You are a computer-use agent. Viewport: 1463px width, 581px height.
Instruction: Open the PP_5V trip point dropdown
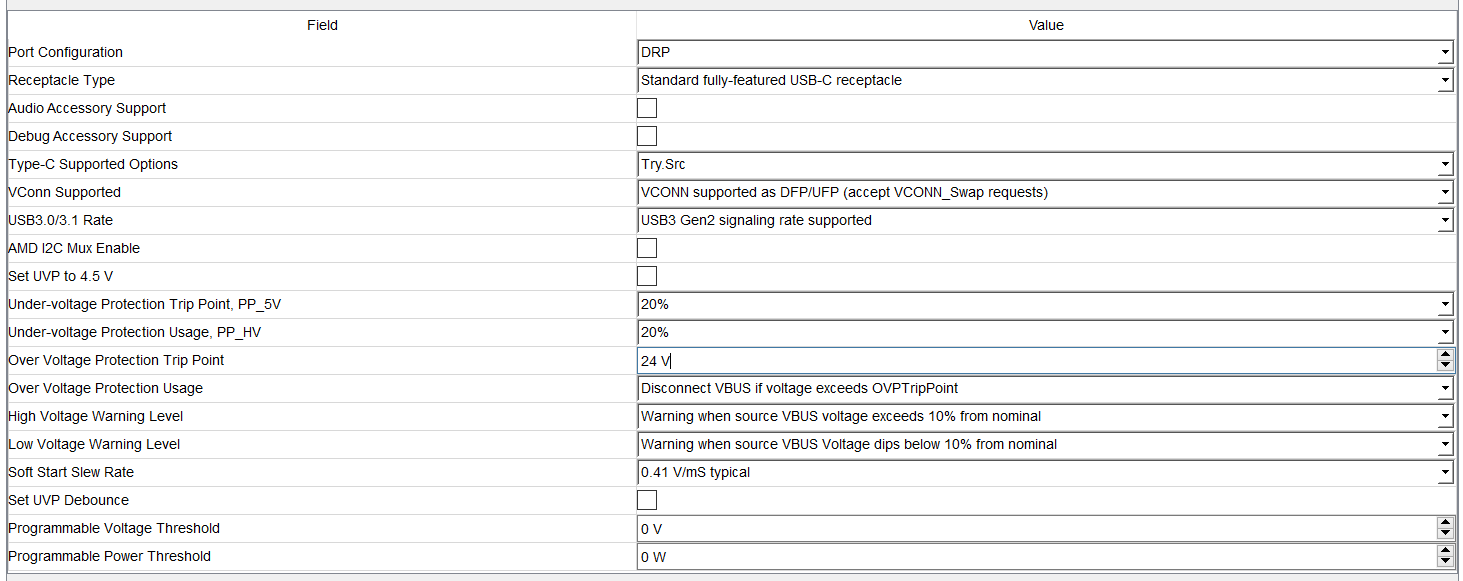pos(1445,304)
